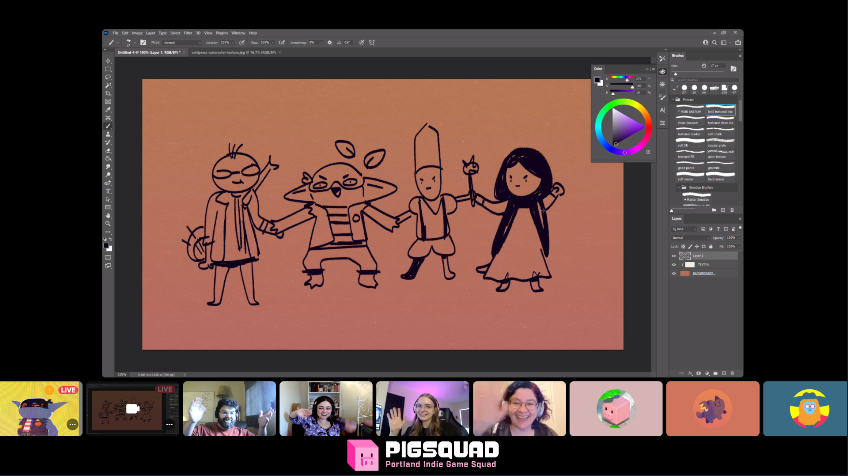Select the active Brush tool in toolbar

[x=108, y=126]
